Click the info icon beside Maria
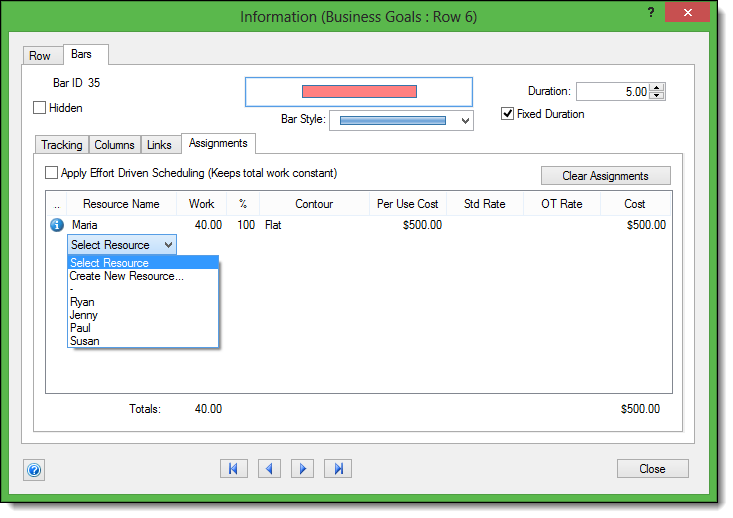This screenshot has height=518, width=733. 56,225
